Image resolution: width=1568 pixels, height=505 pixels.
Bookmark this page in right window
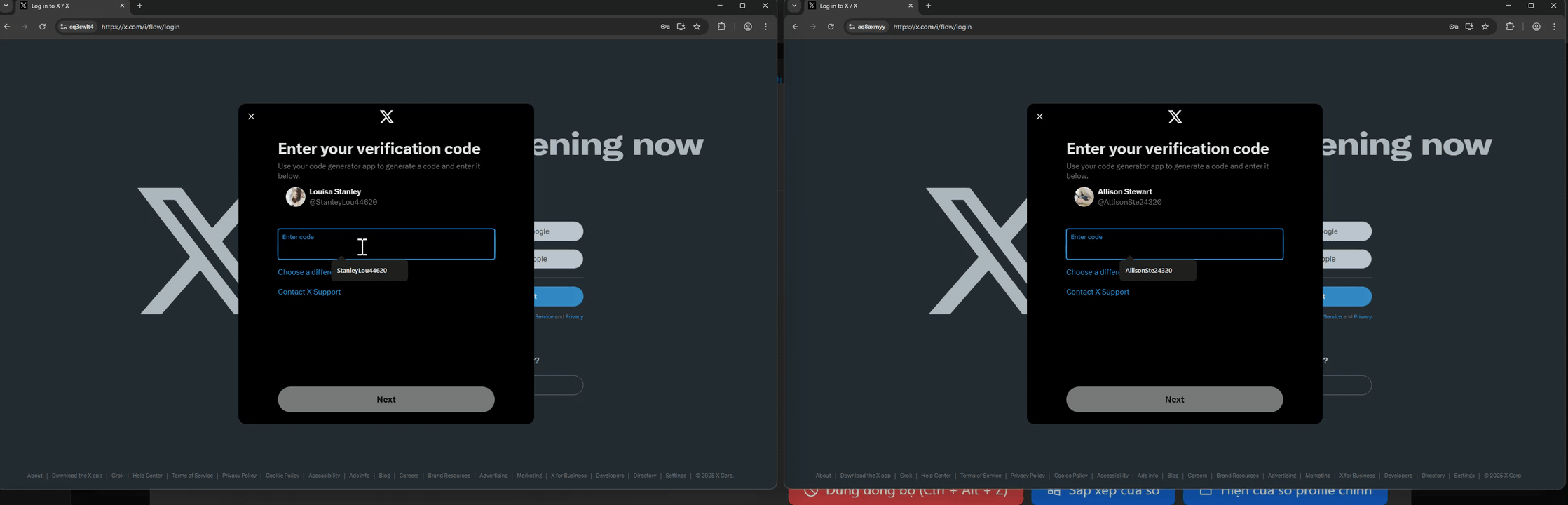[1485, 27]
